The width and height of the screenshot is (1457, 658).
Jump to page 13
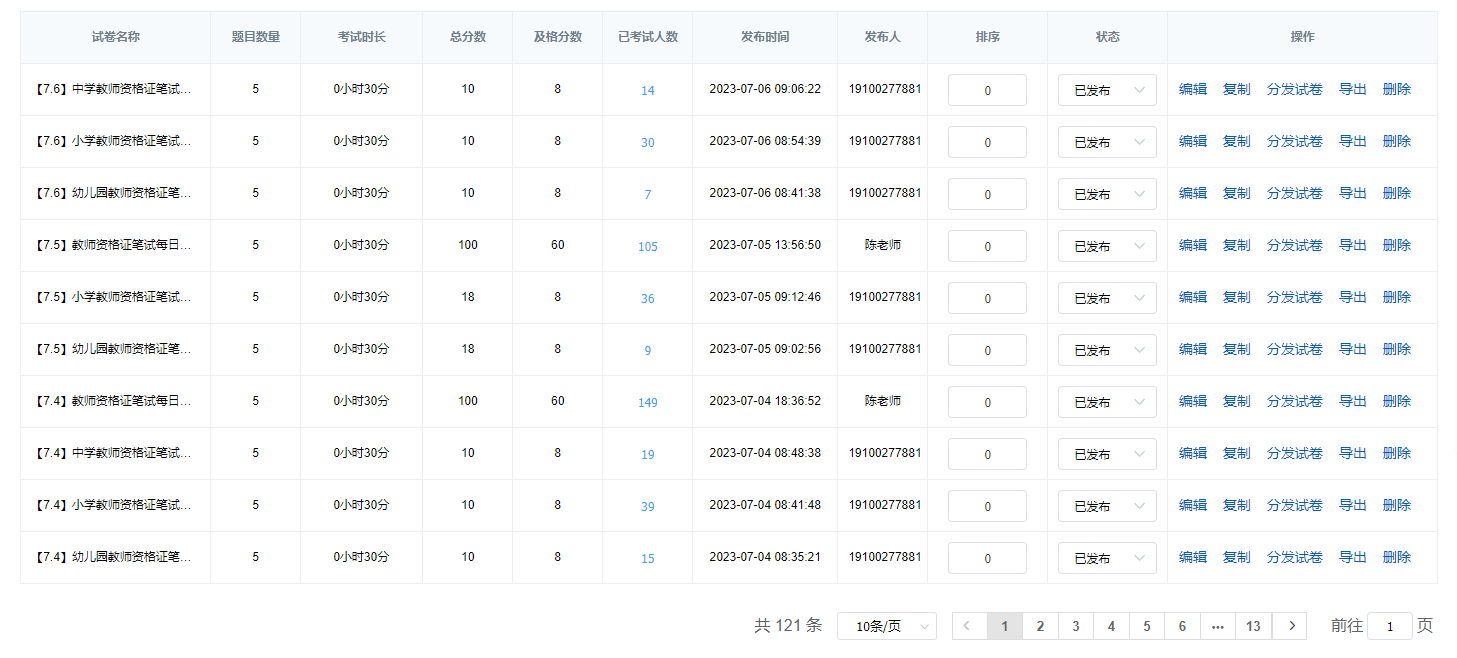pos(1253,626)
